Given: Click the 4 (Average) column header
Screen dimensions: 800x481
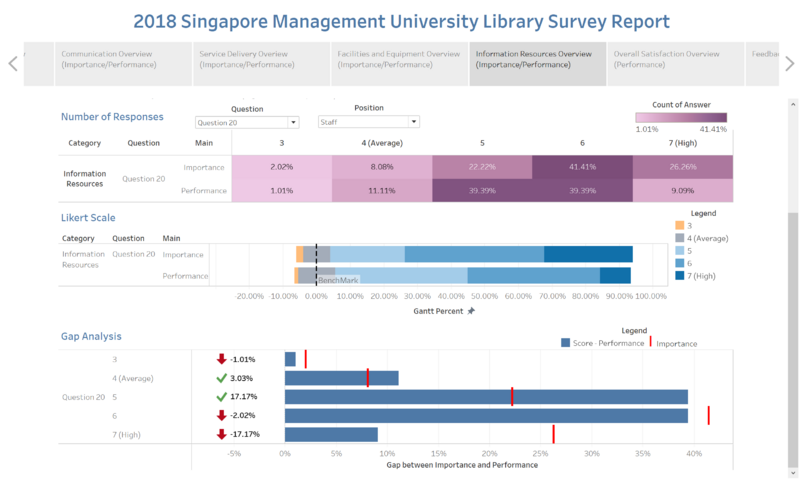Looking at the screenshot, I should tap(382, 143).
